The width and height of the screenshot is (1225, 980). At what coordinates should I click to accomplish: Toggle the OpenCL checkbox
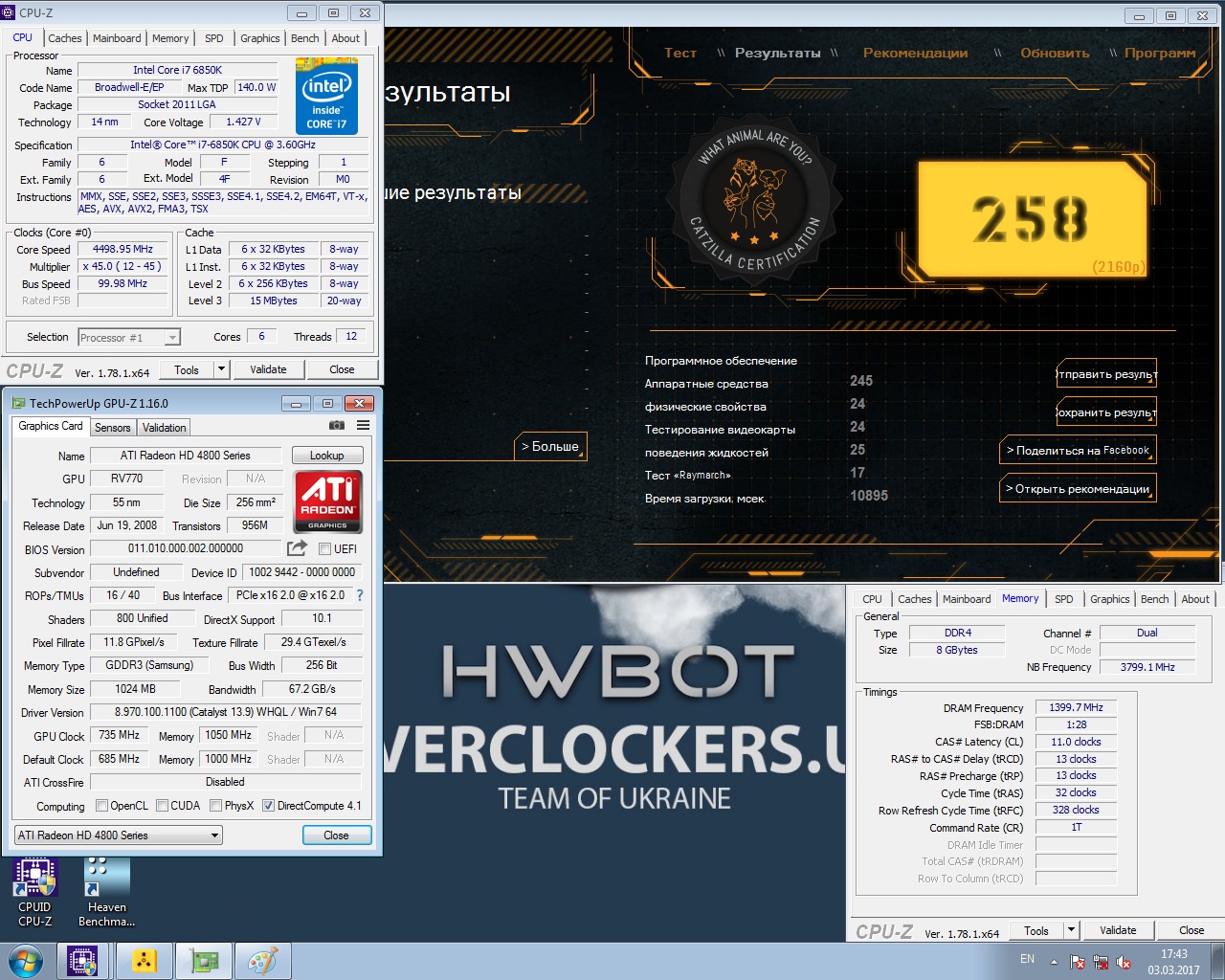click(101, 805)
